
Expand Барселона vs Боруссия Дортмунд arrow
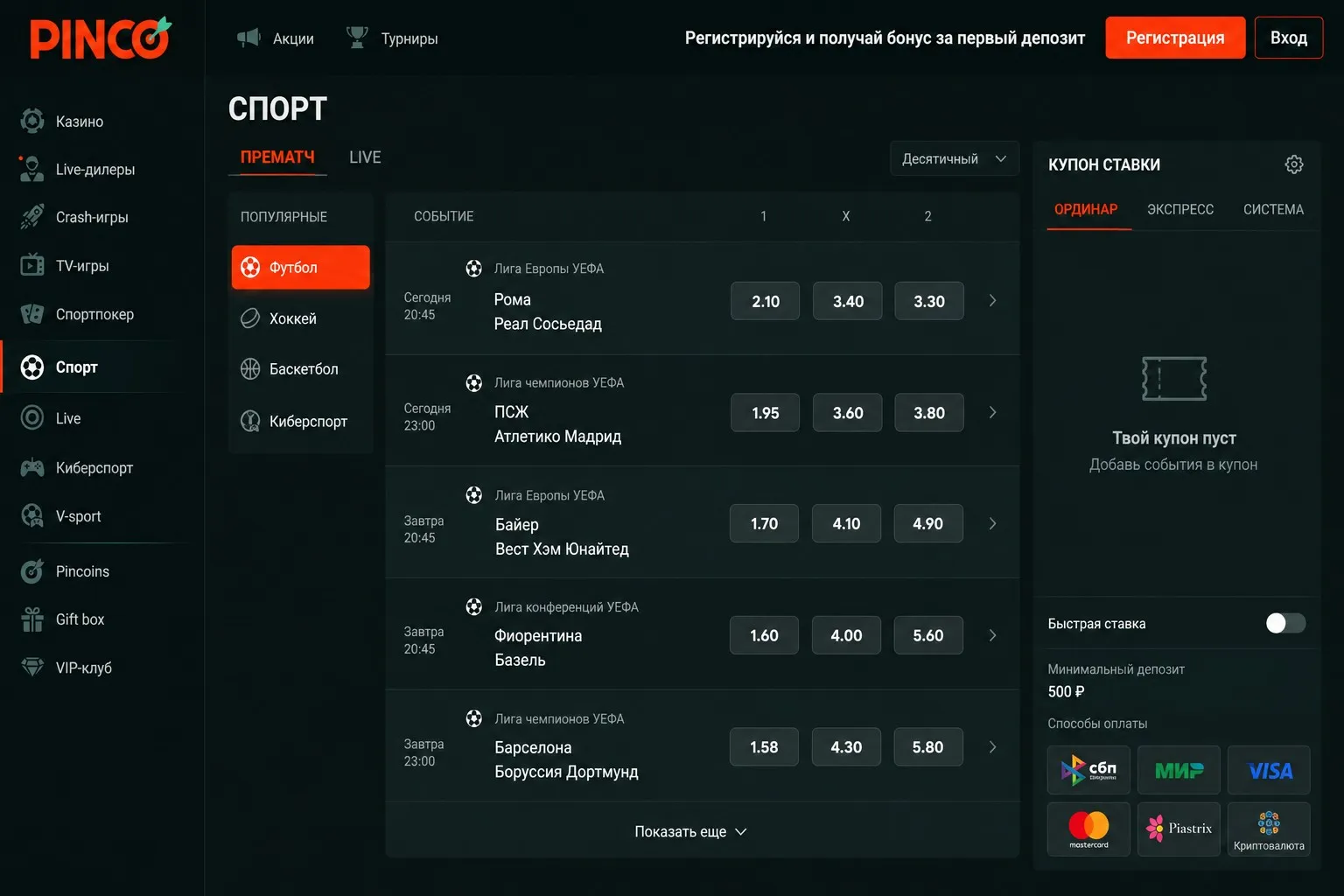coord(992,747)
